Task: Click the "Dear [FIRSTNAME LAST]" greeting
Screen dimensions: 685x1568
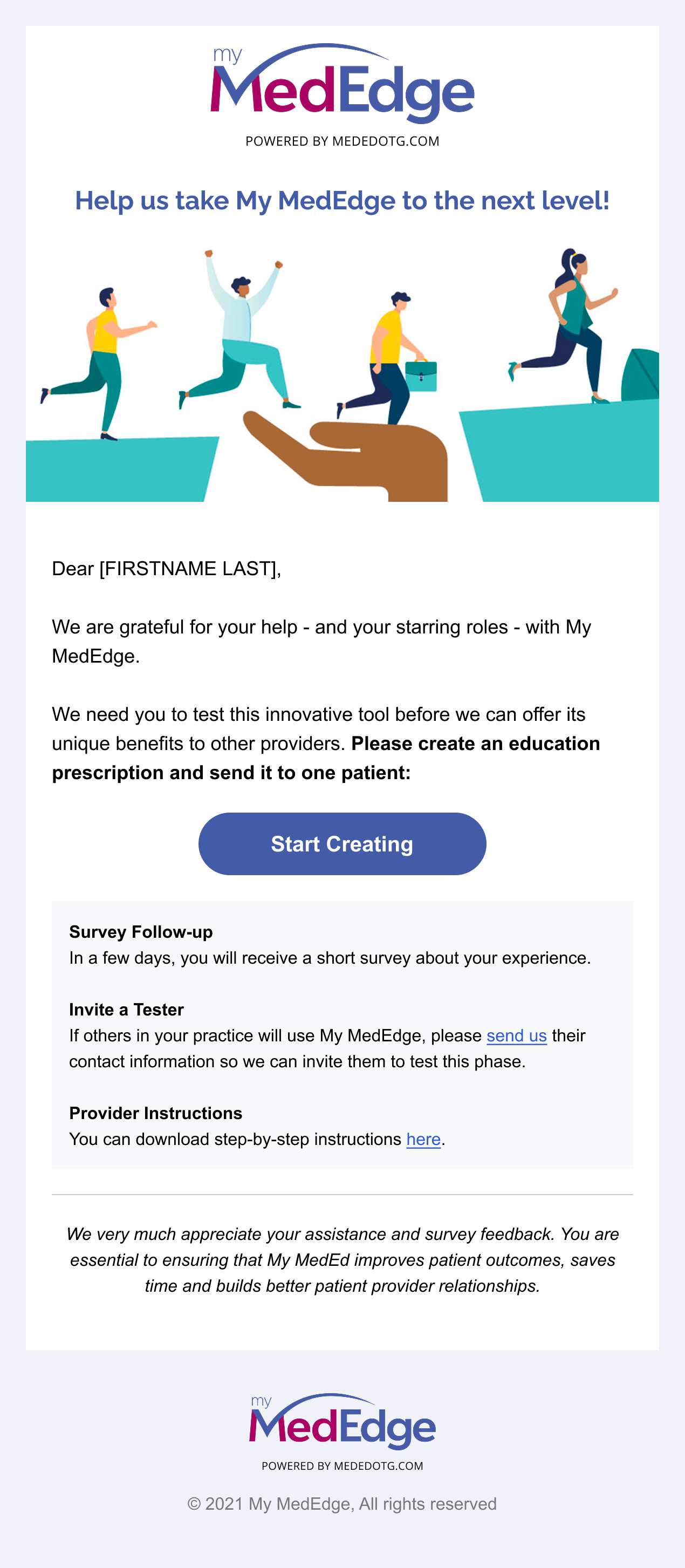Action: (166, 569)
